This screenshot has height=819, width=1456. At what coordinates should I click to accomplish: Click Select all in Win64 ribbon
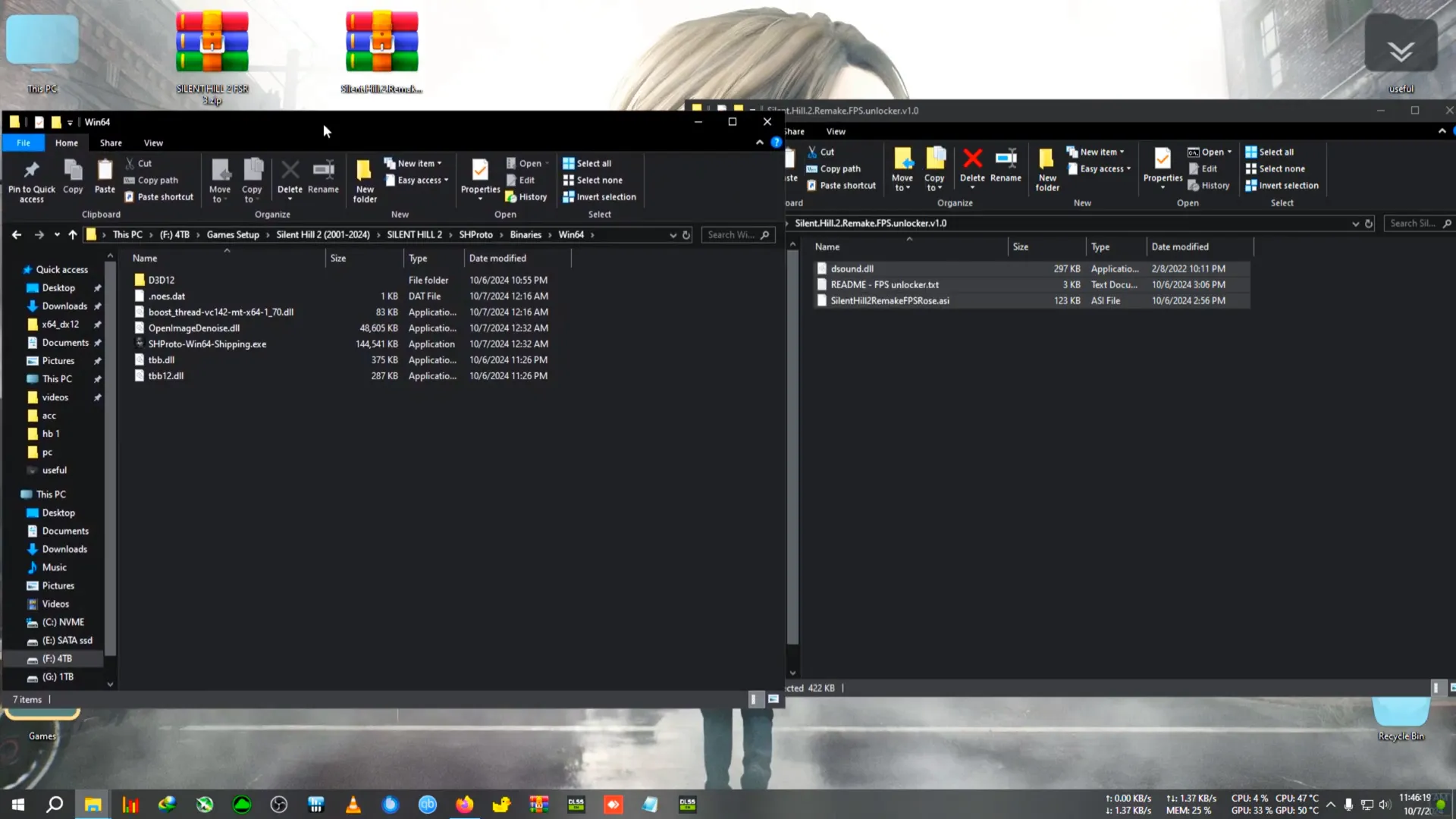[x=587, y=163]
